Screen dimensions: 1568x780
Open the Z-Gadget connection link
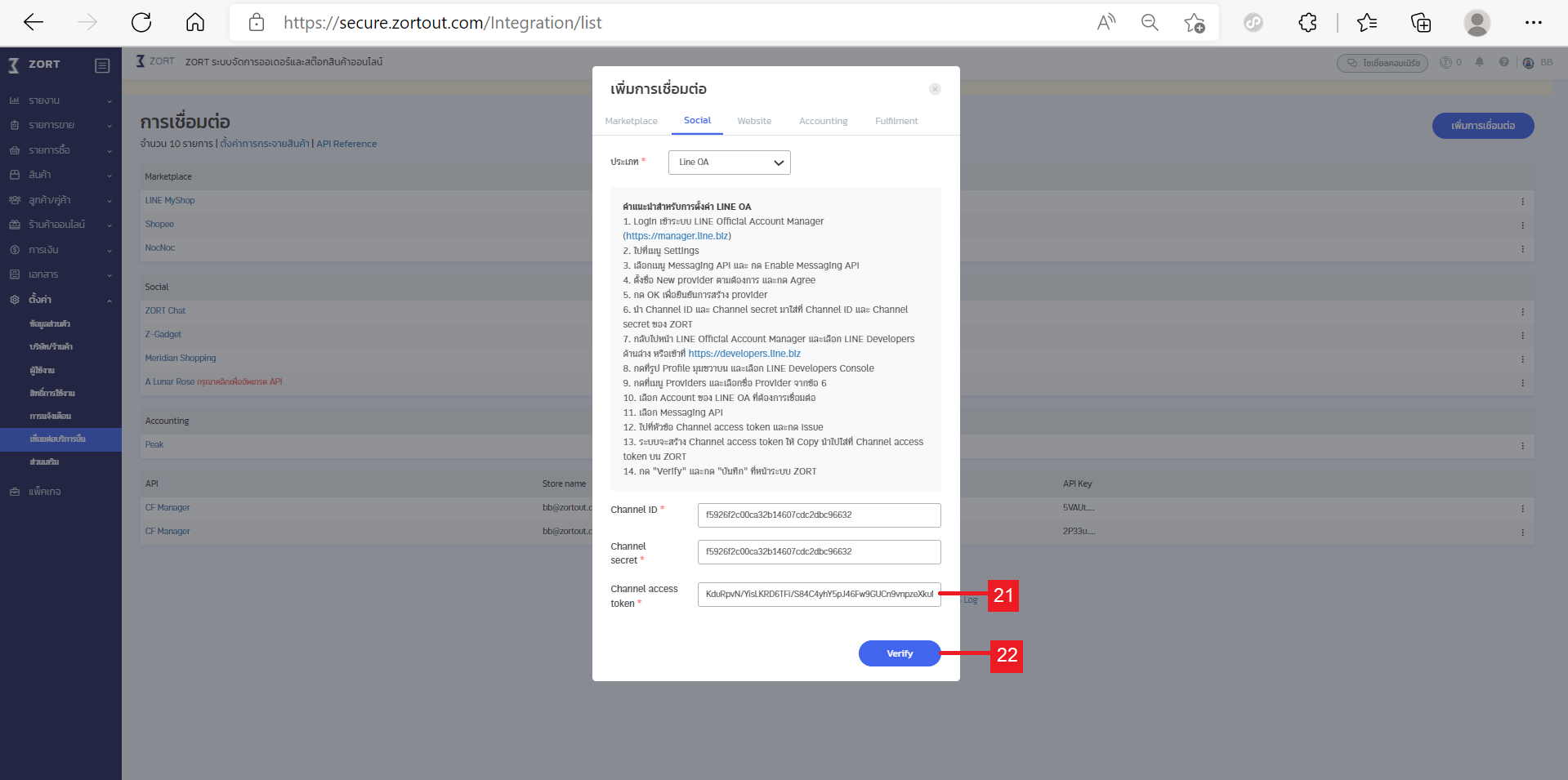163,335
